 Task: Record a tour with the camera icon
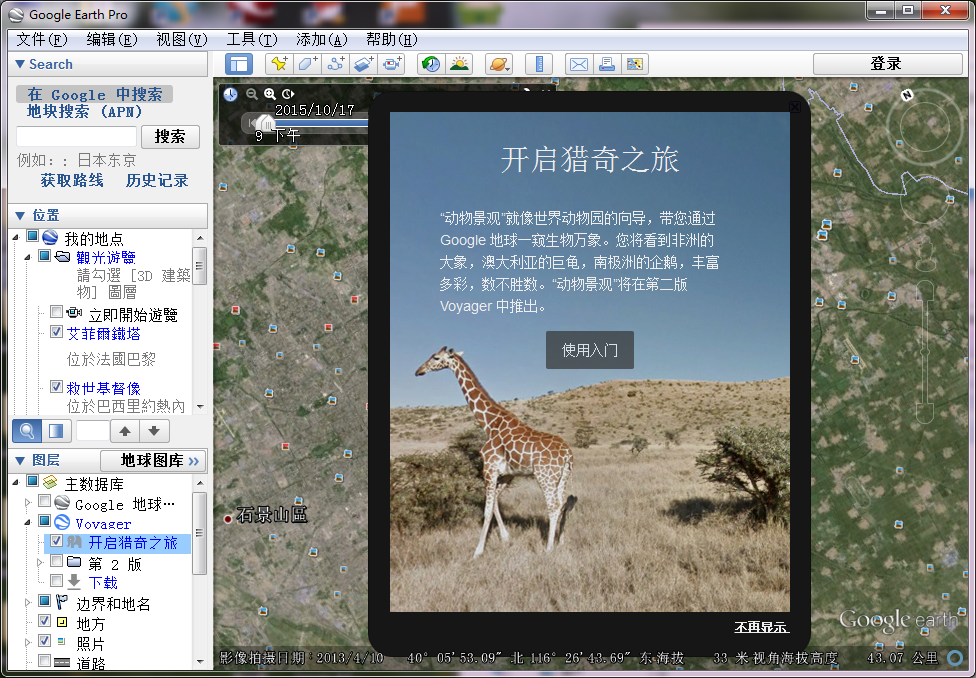[392, 64]
